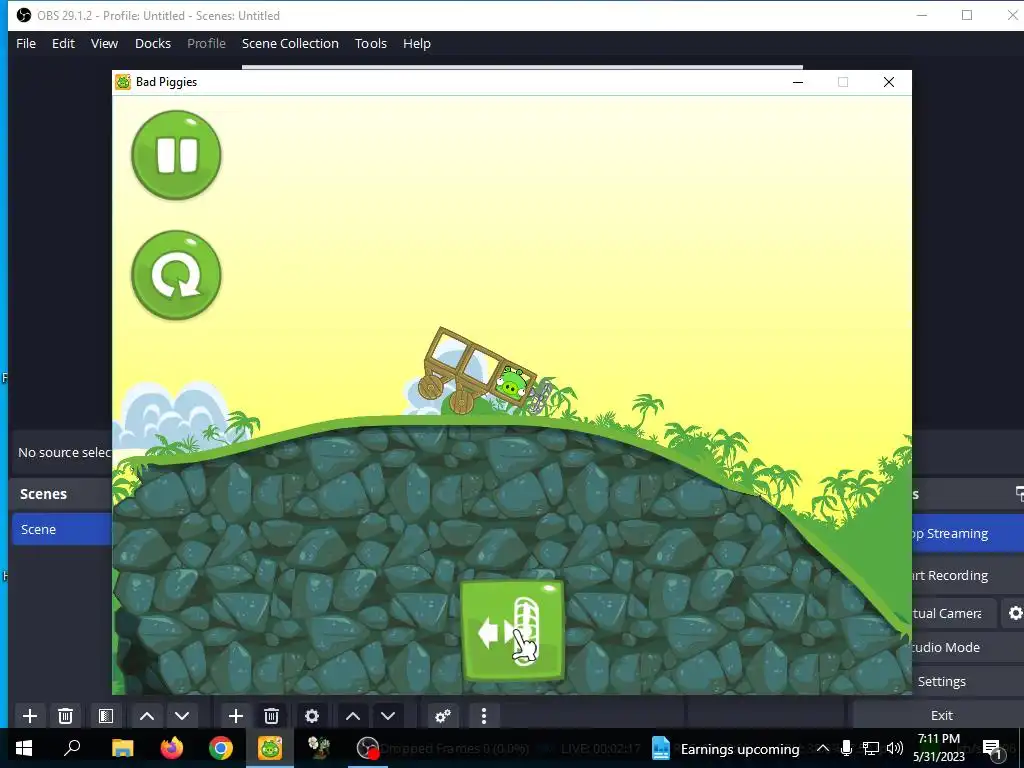Stop streaming in OBS
Image resolution: width=1024 pixels, height=768 pixels.
point(968,534)
